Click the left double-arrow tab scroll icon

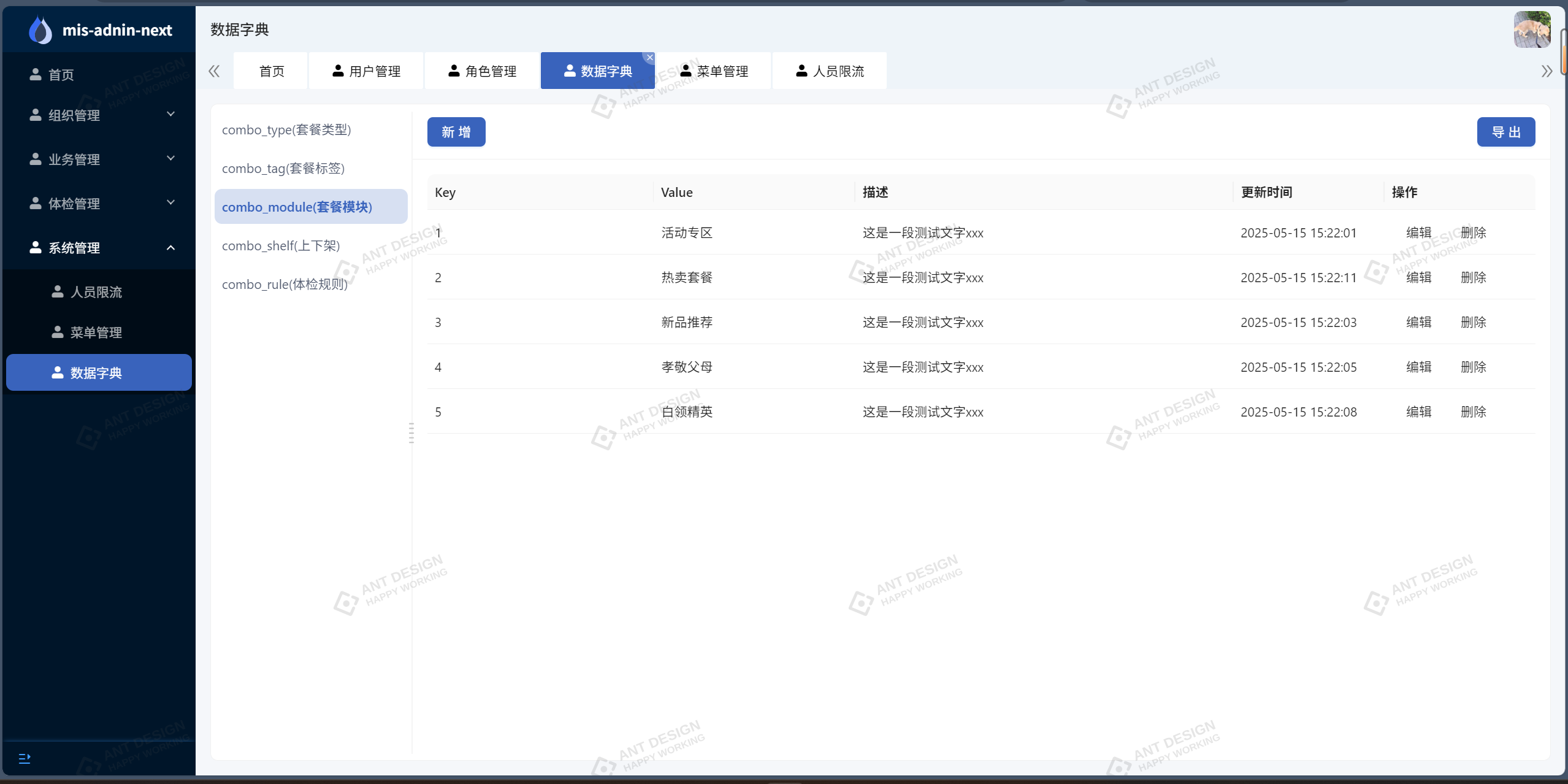213,71
